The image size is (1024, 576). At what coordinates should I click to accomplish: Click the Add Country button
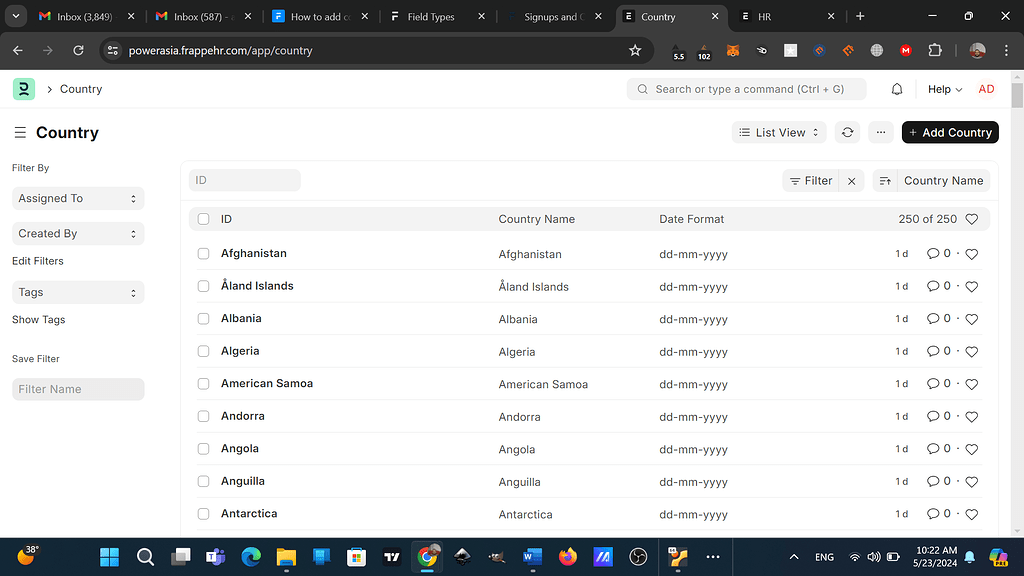(x=949, y=132)
